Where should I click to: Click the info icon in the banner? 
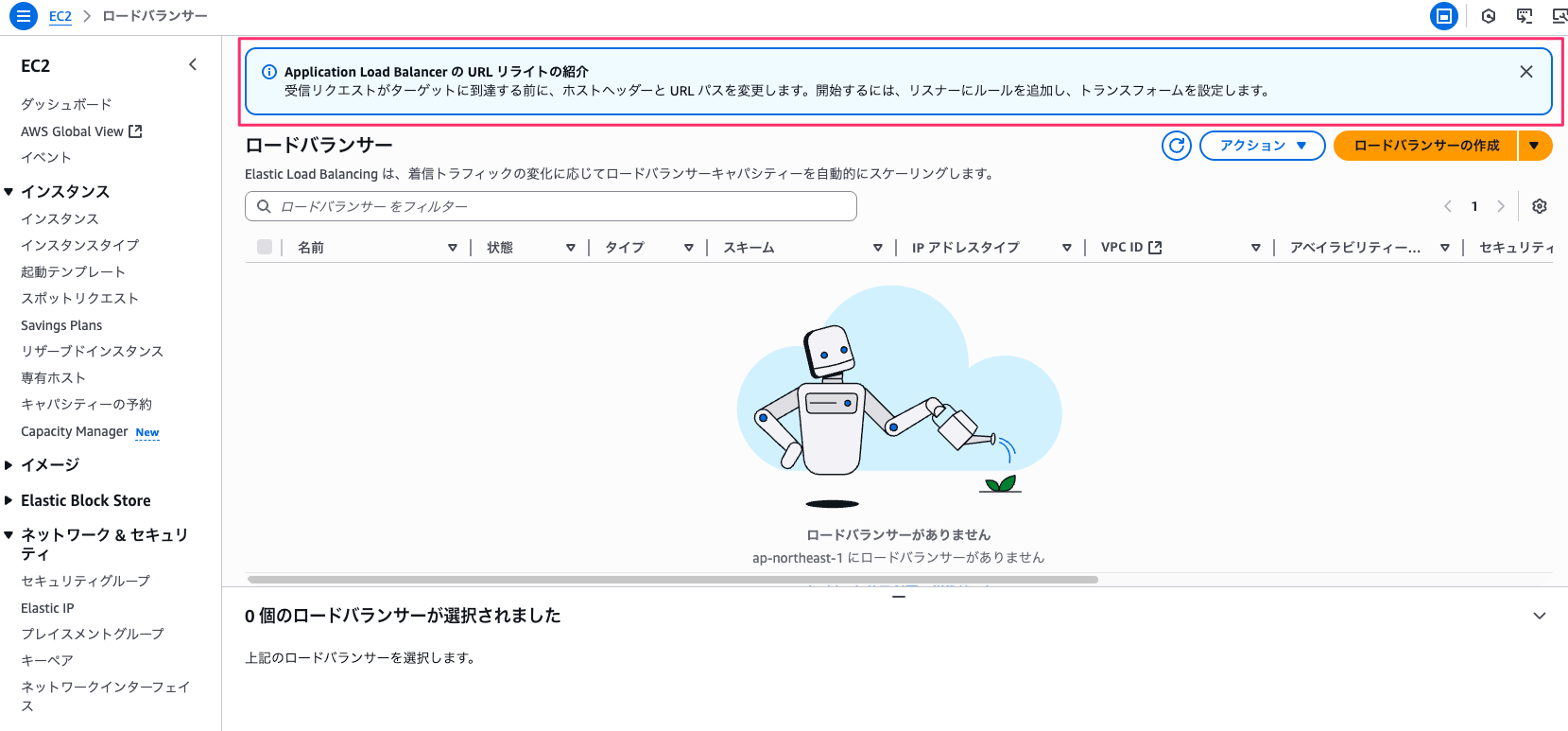pyautogui.click(x=269, y=72)
